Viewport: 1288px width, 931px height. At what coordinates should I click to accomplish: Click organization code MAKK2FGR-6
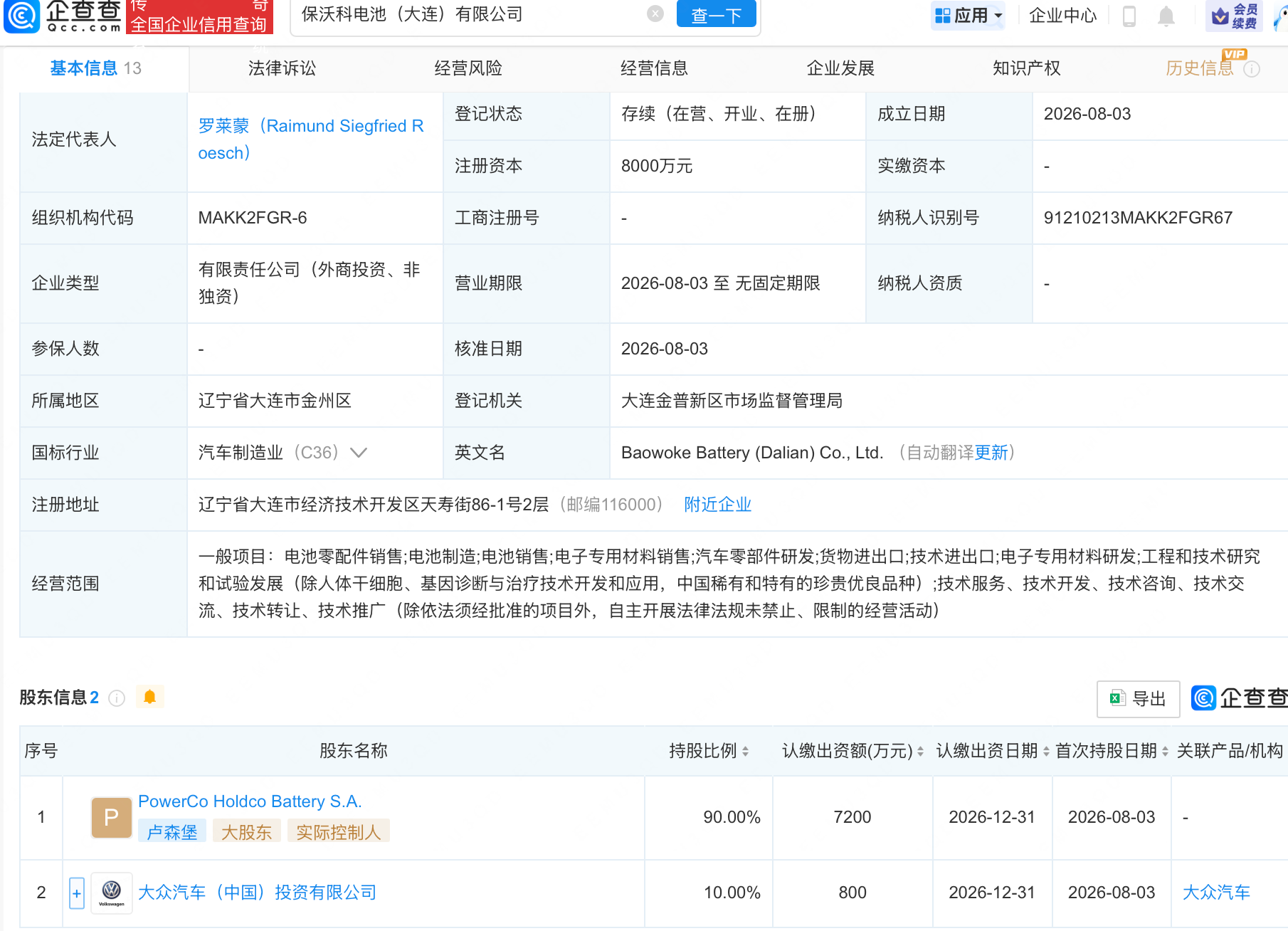point(253,218)
